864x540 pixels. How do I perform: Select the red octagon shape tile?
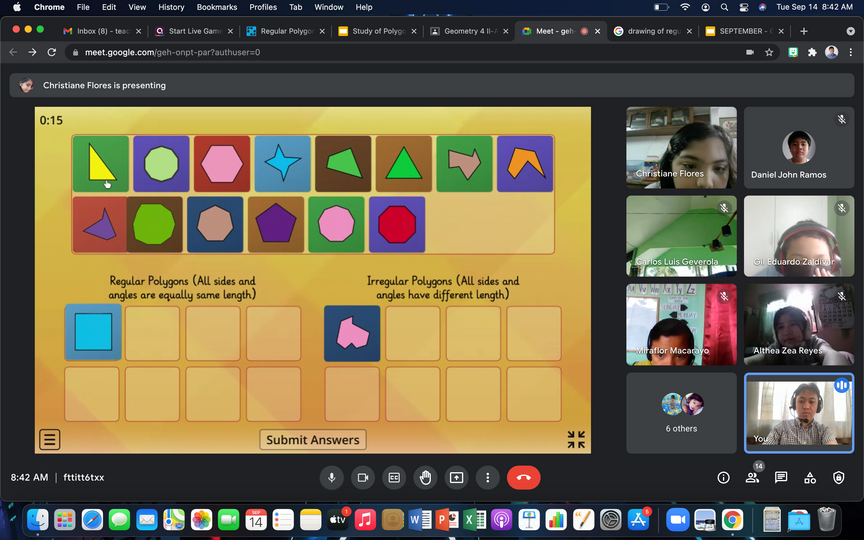coord(397,224)
